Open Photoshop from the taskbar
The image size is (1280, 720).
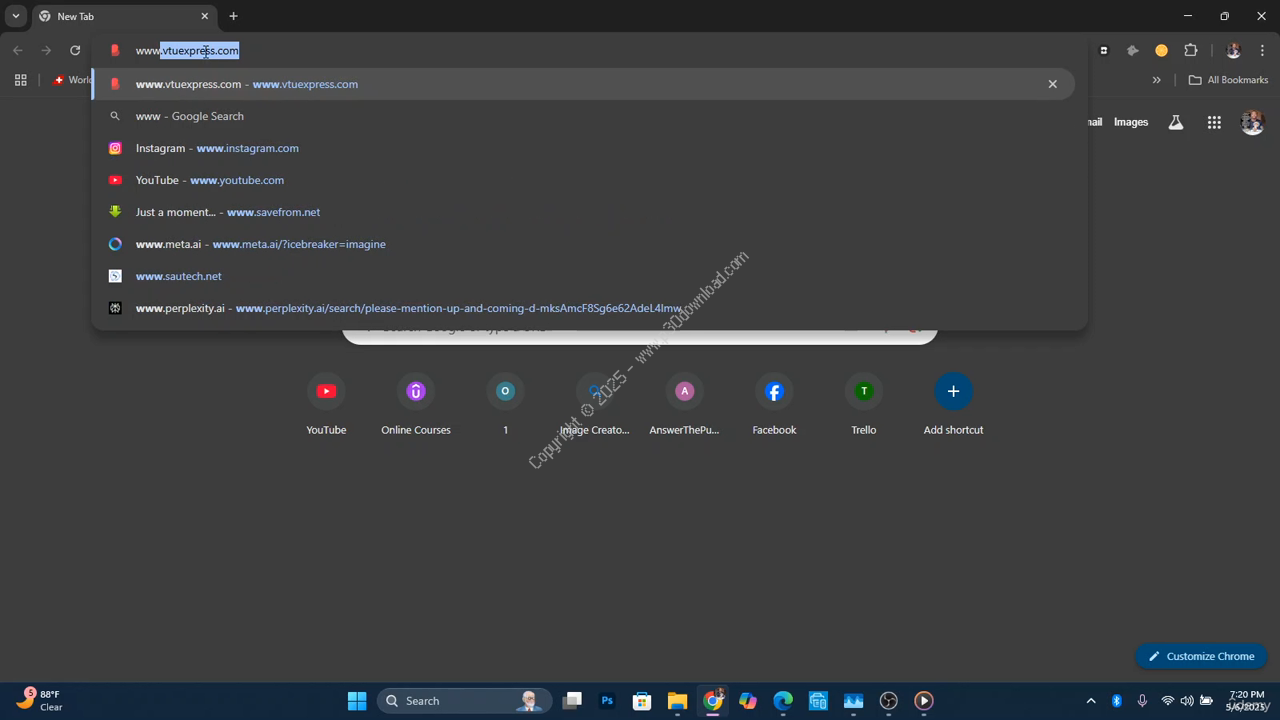point(607,701)
